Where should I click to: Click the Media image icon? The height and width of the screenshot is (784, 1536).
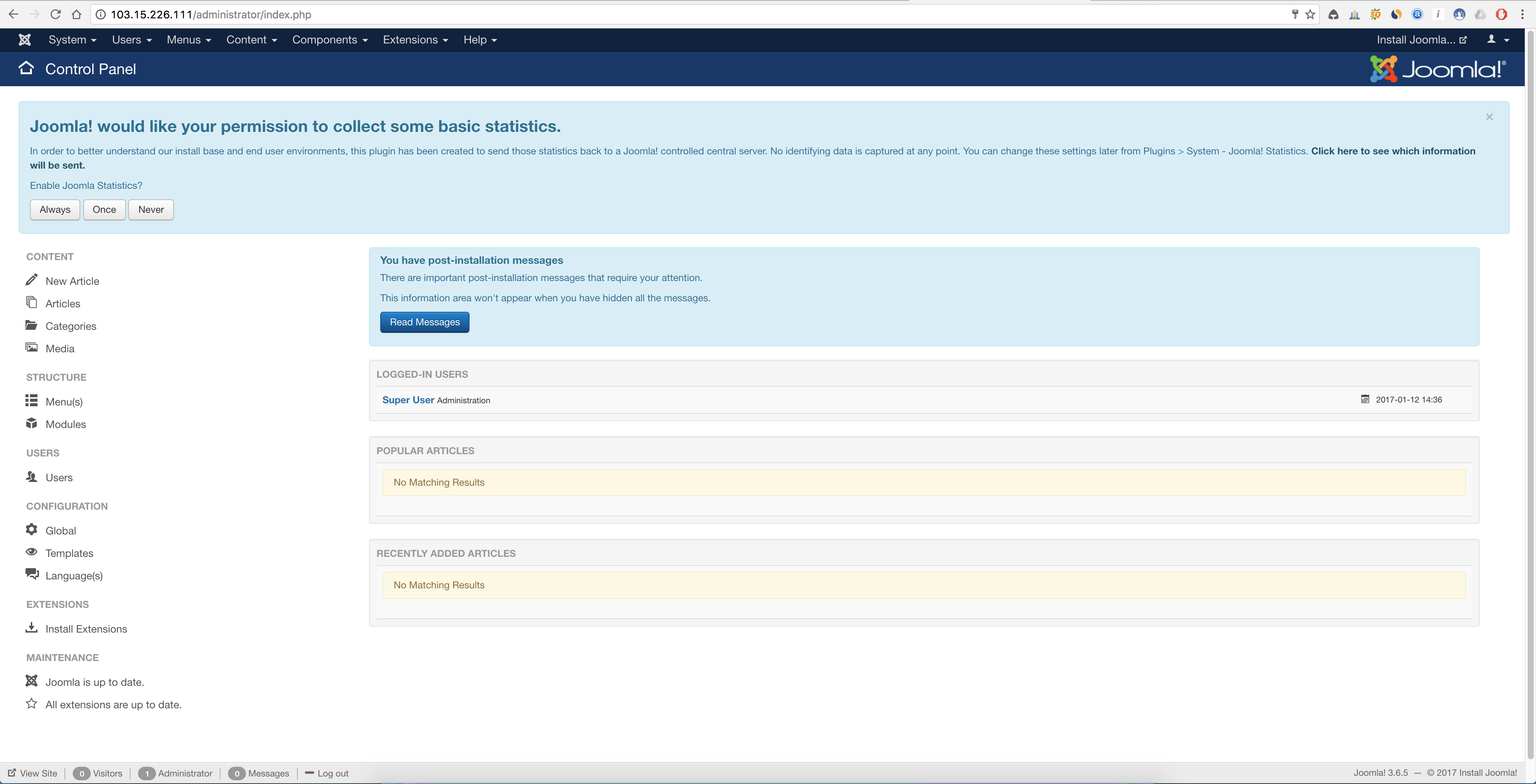point(31,347)
